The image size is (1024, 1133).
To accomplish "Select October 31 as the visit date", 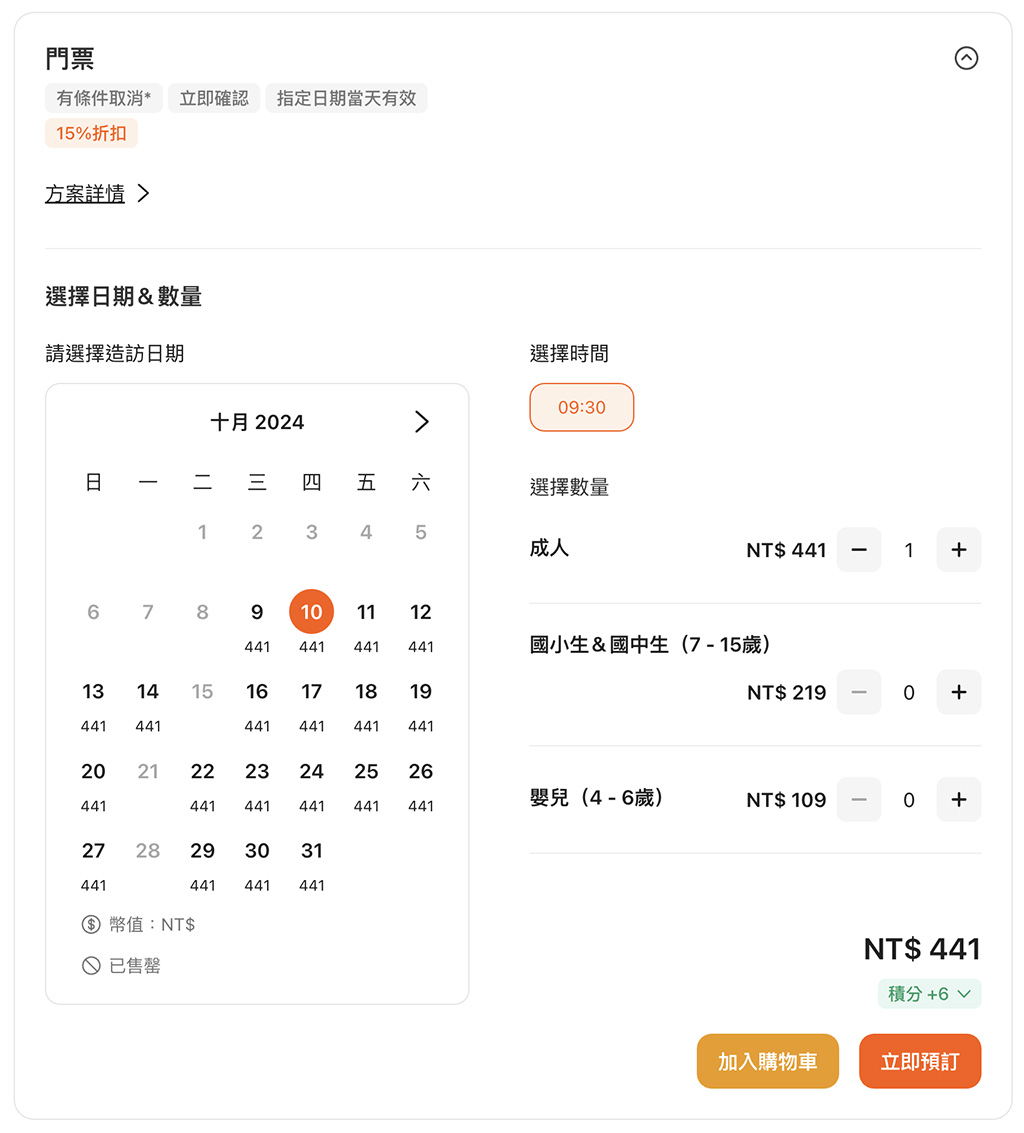I will pos(311,864).
